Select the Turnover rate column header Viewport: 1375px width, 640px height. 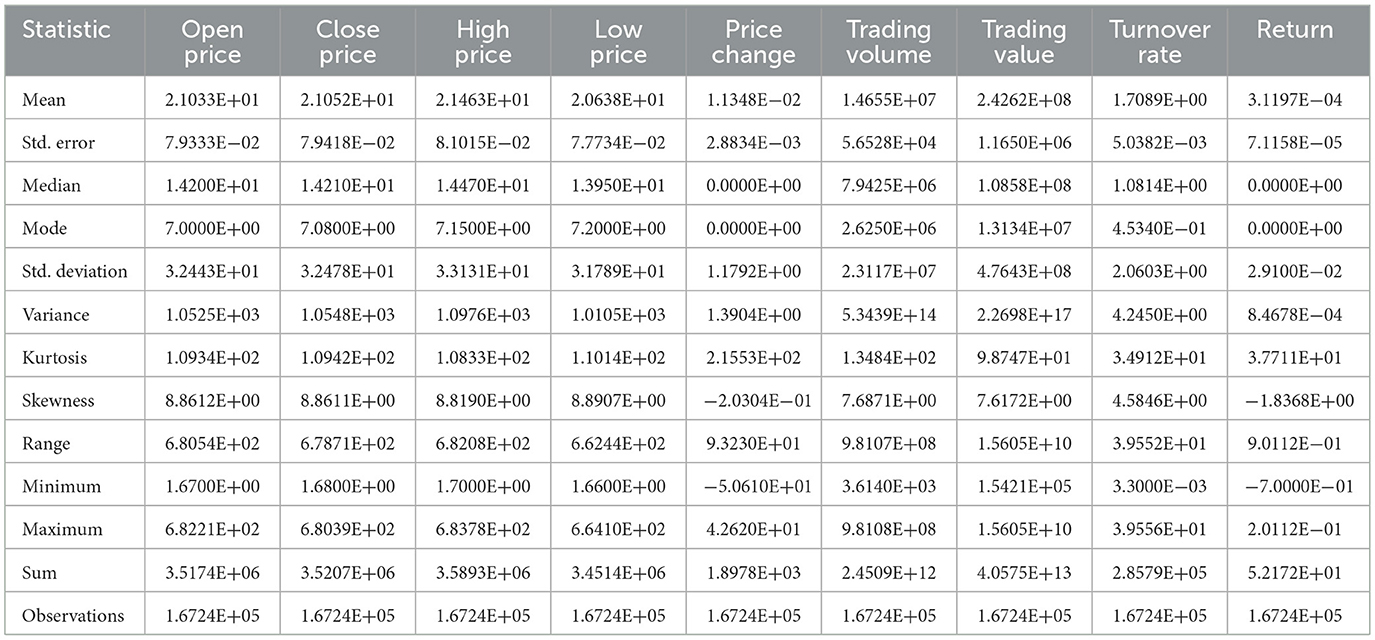(x=1159, y=42)
